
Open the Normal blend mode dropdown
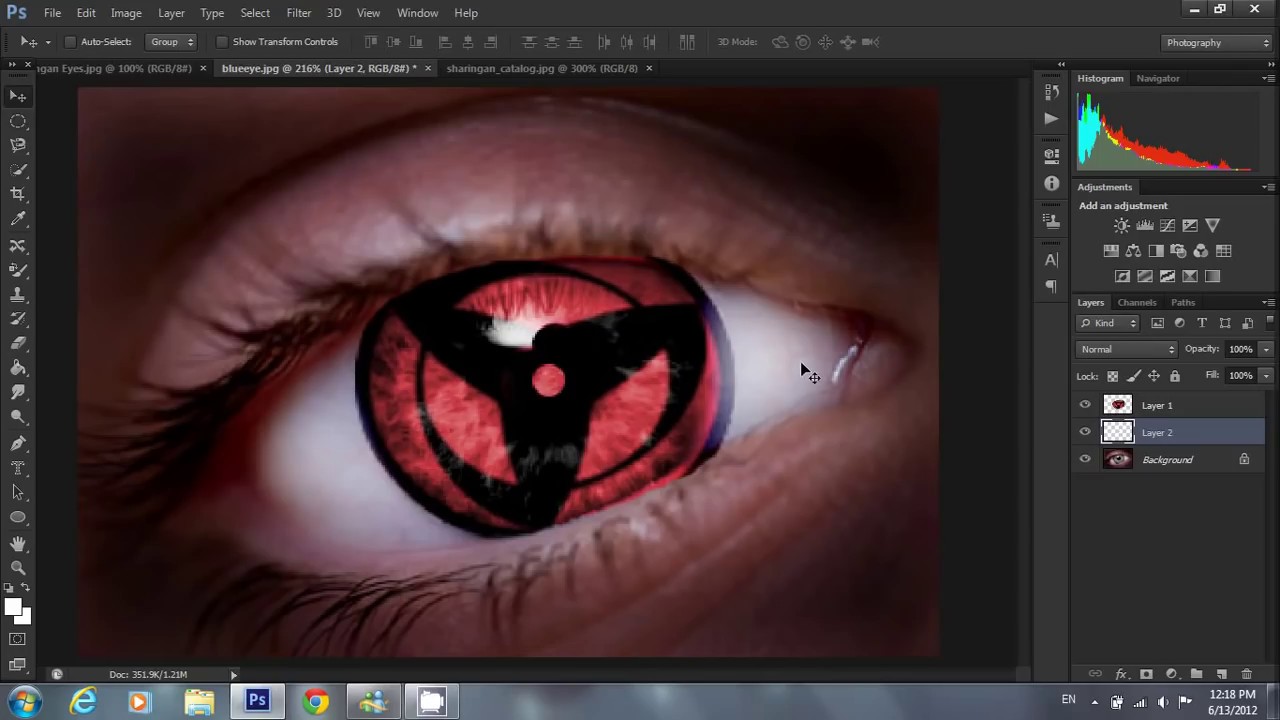[1127, 349]
